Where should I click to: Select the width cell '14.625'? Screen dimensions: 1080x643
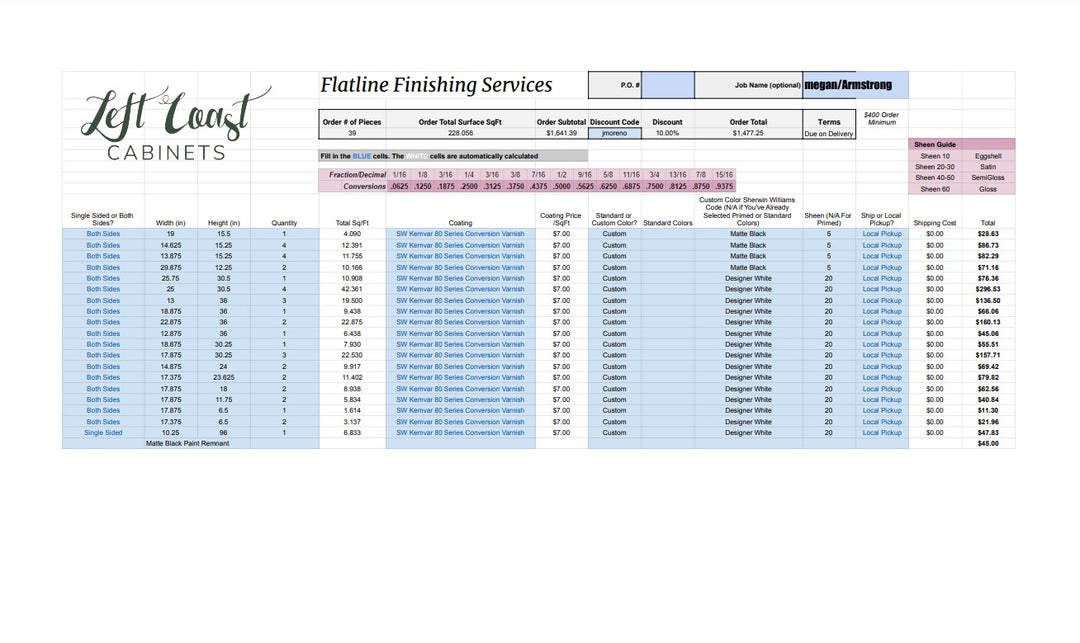(x=170, y=245)
